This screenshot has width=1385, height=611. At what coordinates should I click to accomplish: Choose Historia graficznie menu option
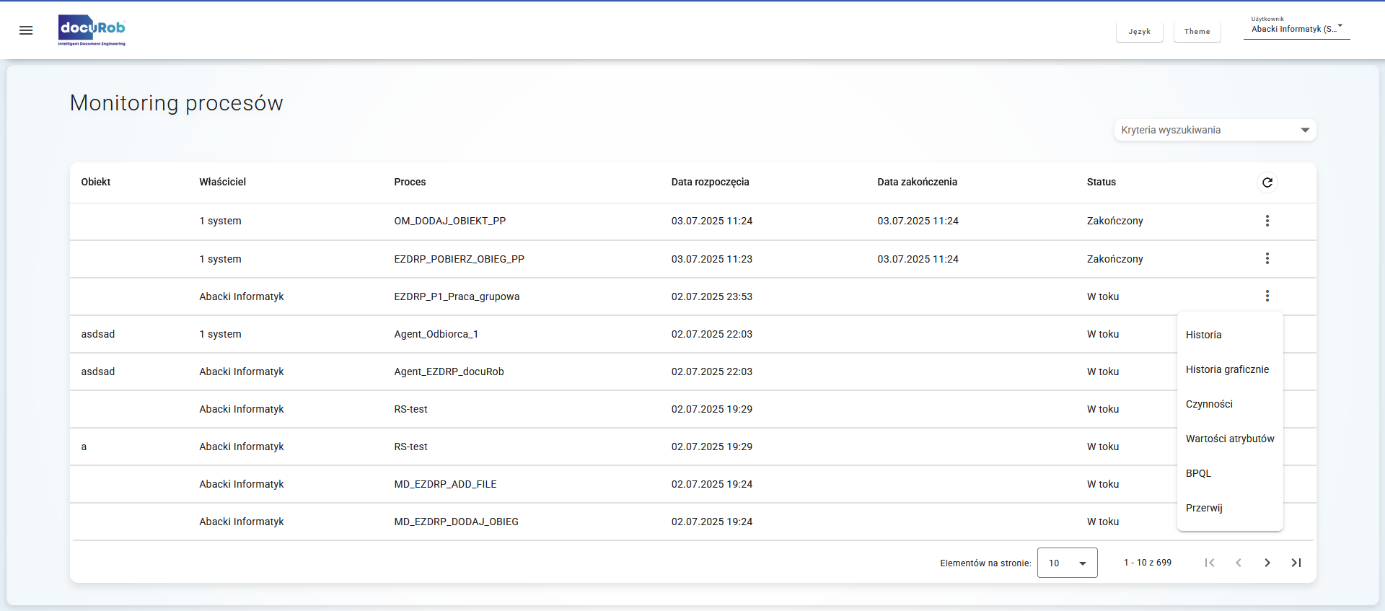[1227, 369]
